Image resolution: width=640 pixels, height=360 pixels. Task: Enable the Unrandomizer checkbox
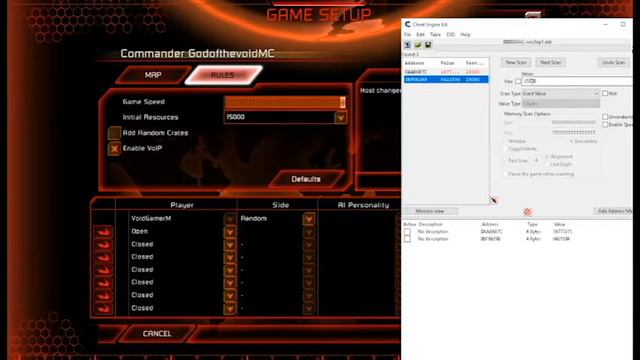point(605,117)
